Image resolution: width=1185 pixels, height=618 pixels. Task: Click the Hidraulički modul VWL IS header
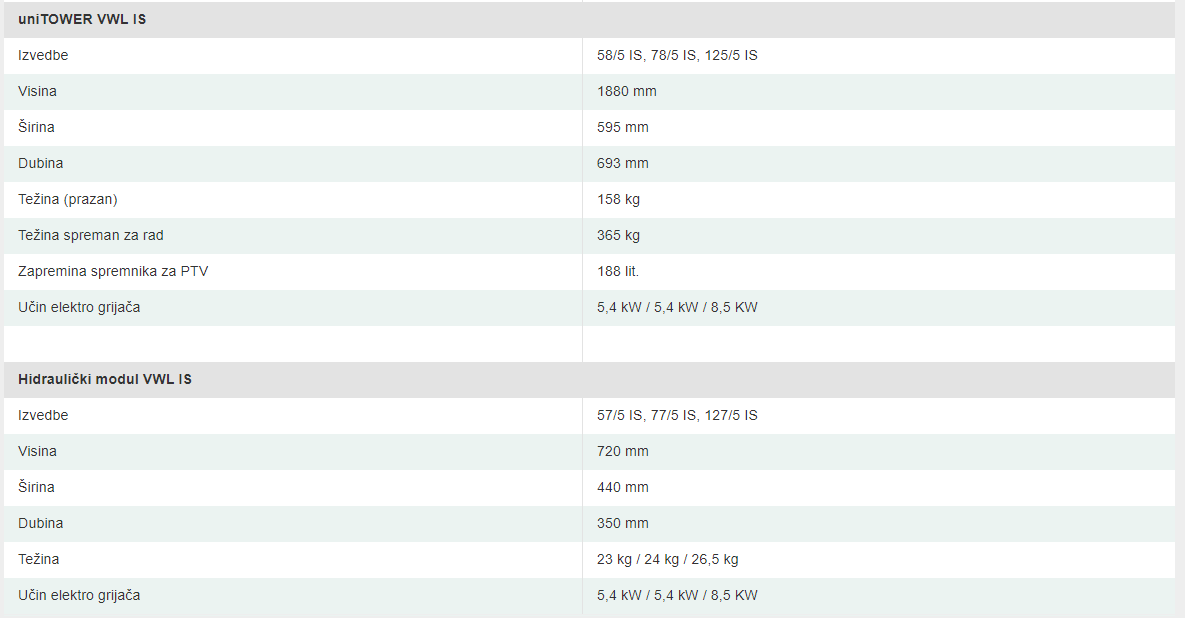coord(105,379)
